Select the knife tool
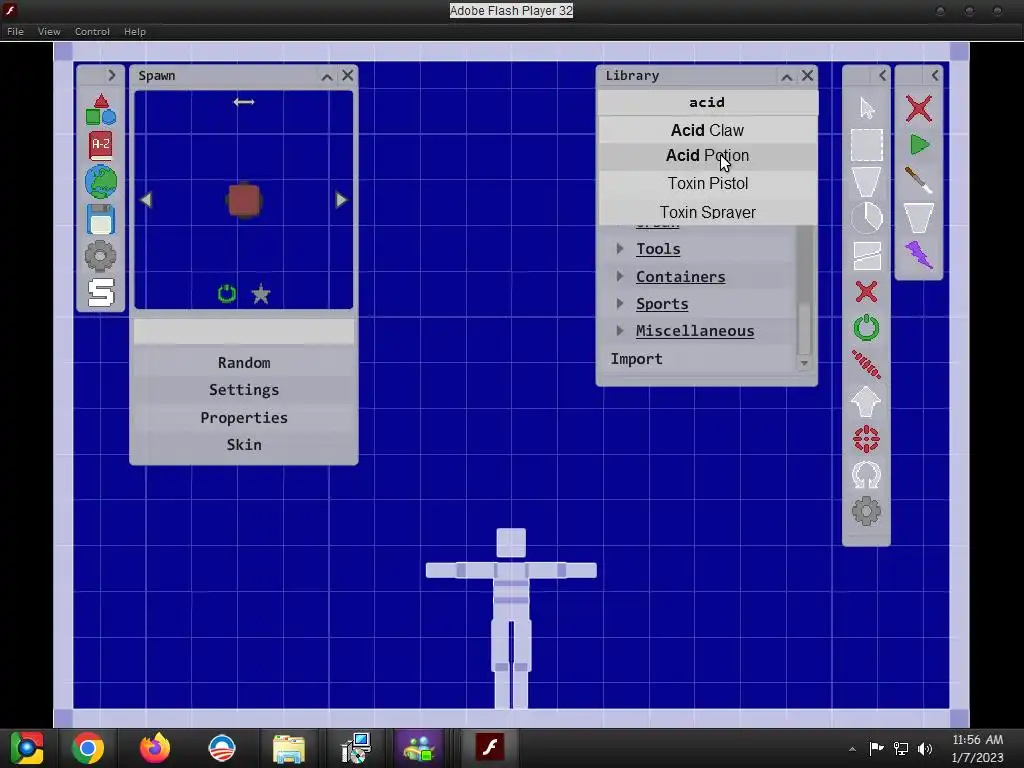The image size is (1024, 768). [x=919, y=181]
